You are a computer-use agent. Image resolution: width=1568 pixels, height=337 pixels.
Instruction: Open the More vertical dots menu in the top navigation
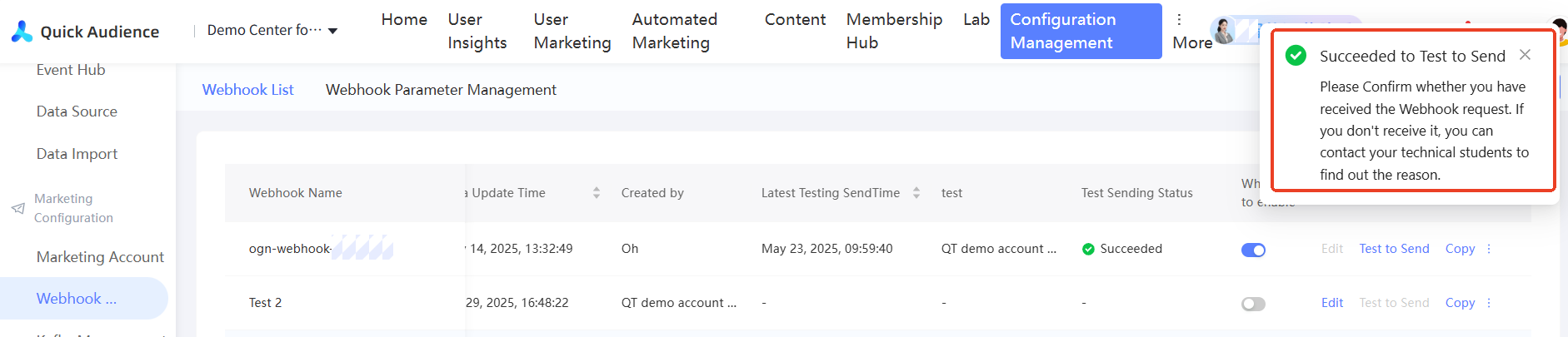tap(1179, 19)
